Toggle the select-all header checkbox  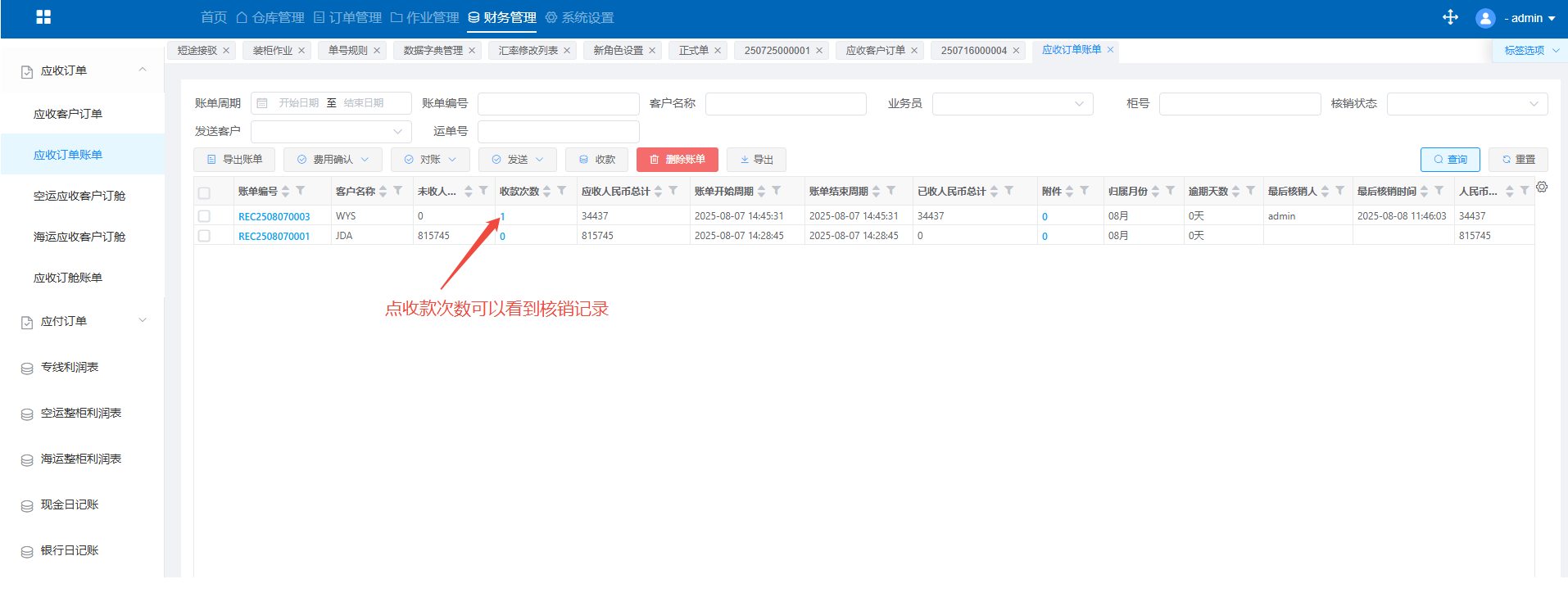pyautogui.click(x=204, y=193)
